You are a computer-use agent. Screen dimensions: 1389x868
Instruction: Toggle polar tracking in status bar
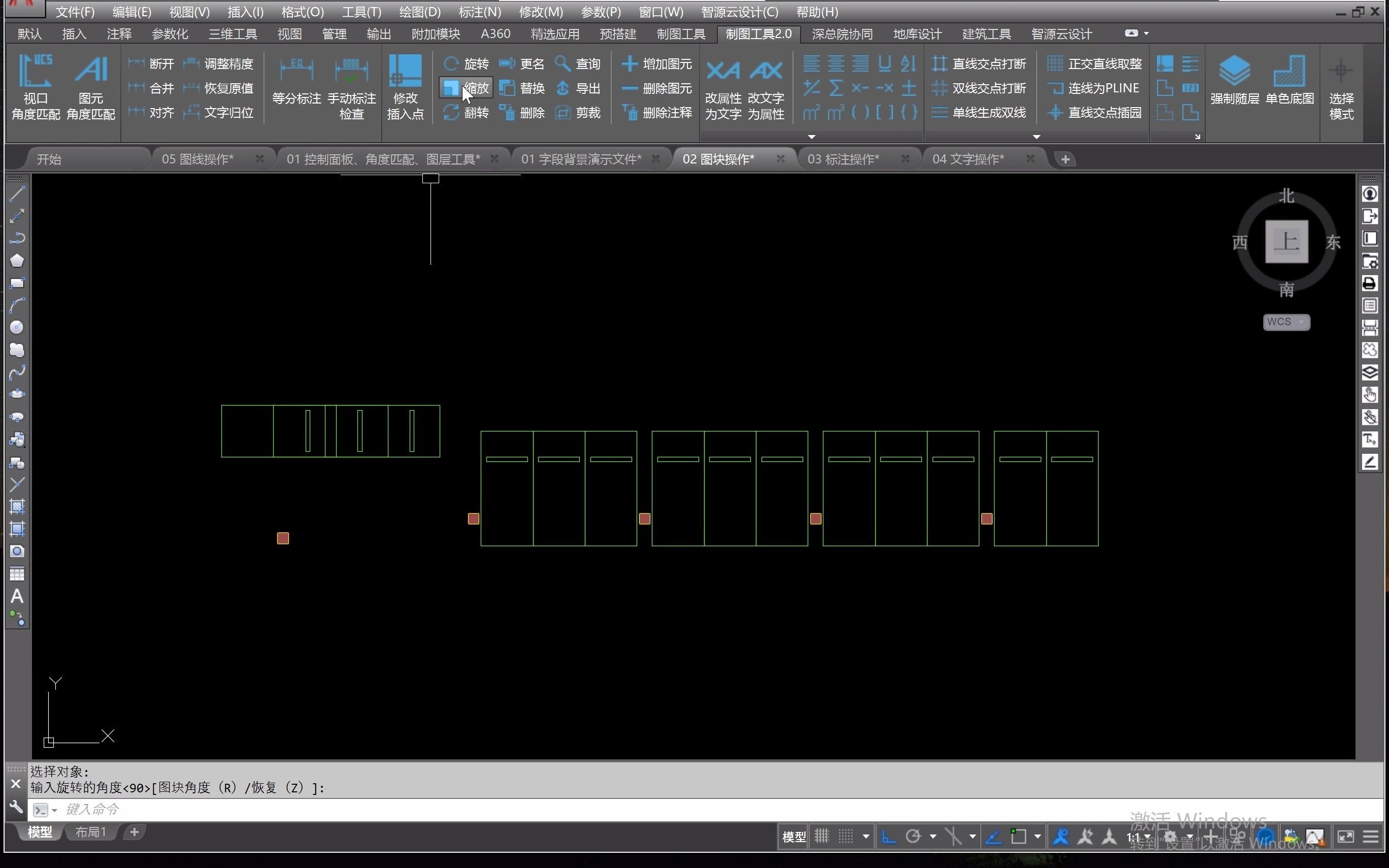[913, 837]
